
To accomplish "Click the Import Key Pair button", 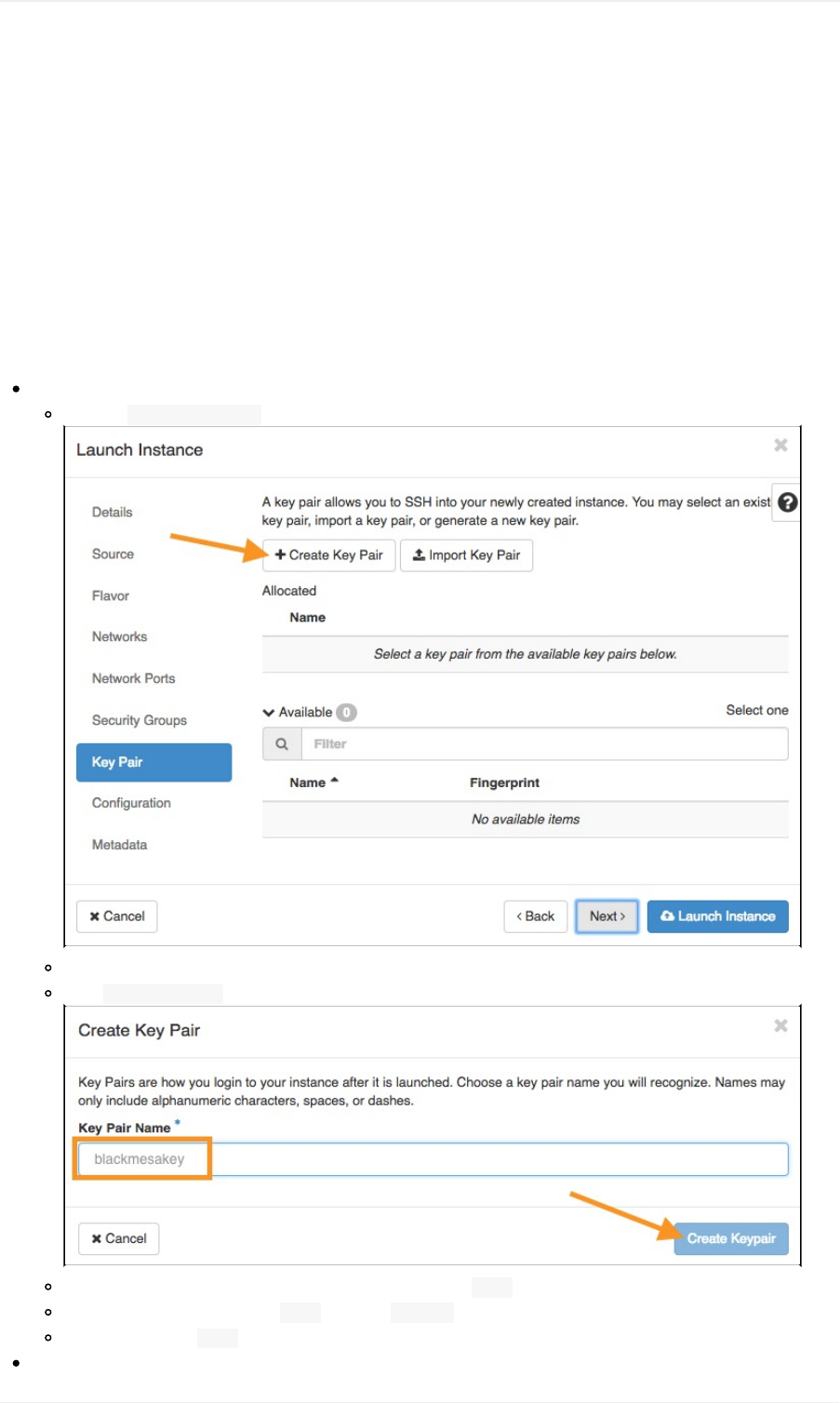I will click(x=466, y=555).
